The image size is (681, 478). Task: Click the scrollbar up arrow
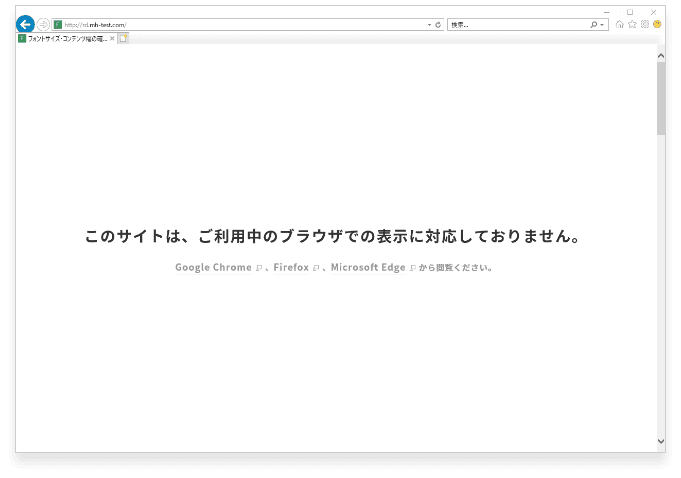tap(661, 56)
